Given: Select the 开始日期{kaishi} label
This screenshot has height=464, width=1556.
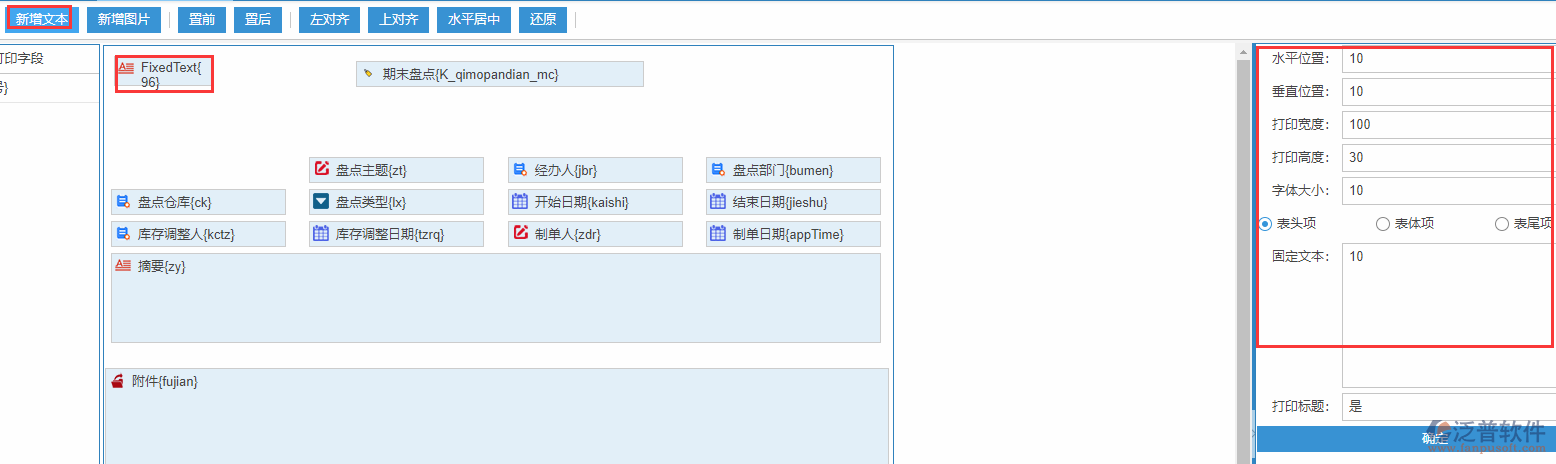Looking at the screenshot, I should coord(581,202).
